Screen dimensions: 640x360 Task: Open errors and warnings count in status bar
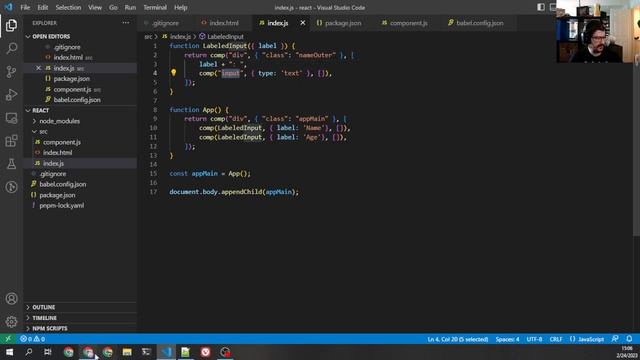tap(33, 339)
